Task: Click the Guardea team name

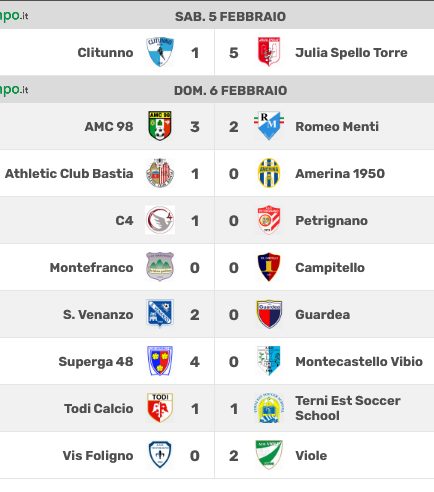Action: click(323, 315)
